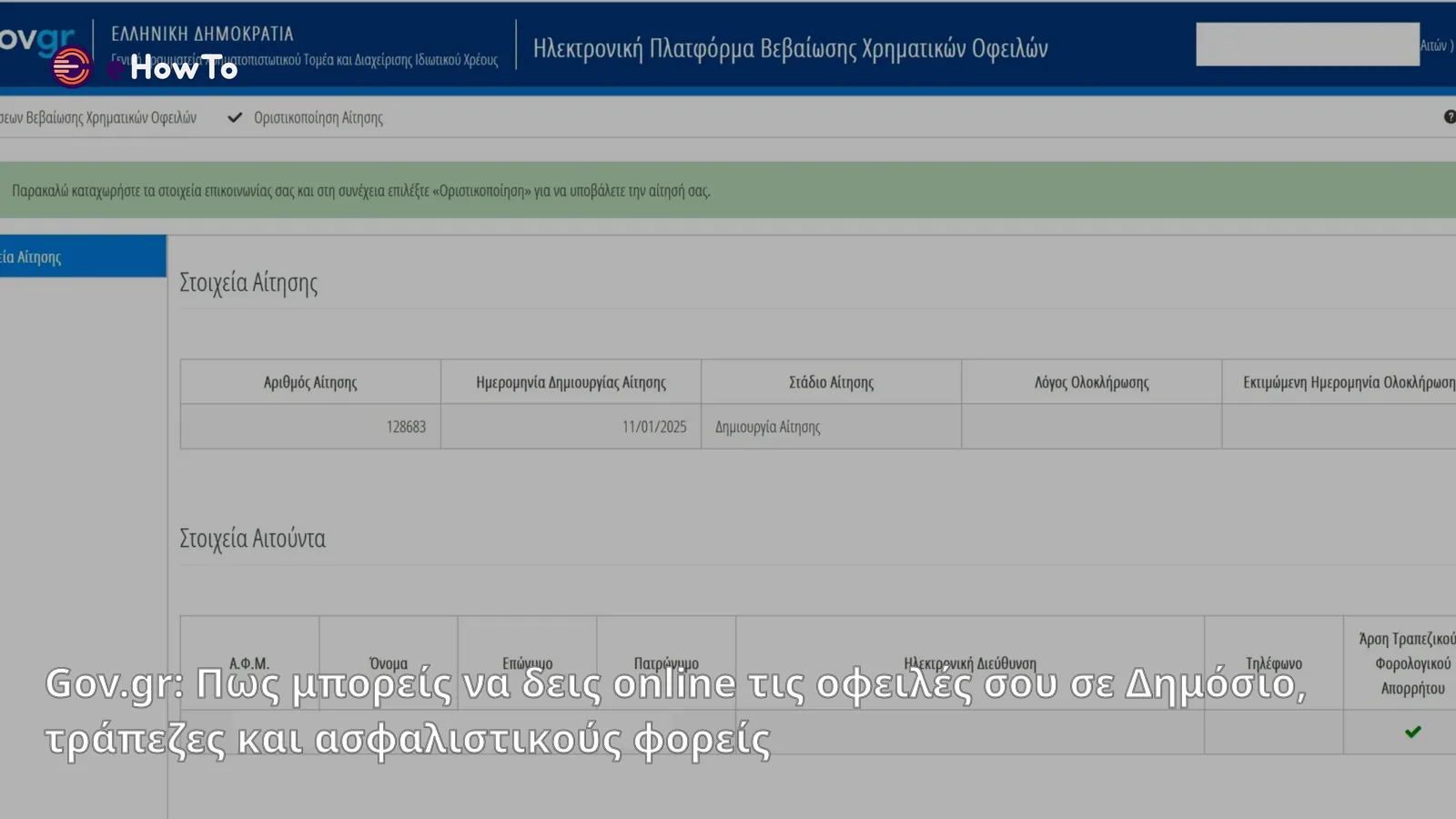The image size is (1456, 819).
Task: Click the Στάδιο Αίτησης column header
Action: click(829, 381)
